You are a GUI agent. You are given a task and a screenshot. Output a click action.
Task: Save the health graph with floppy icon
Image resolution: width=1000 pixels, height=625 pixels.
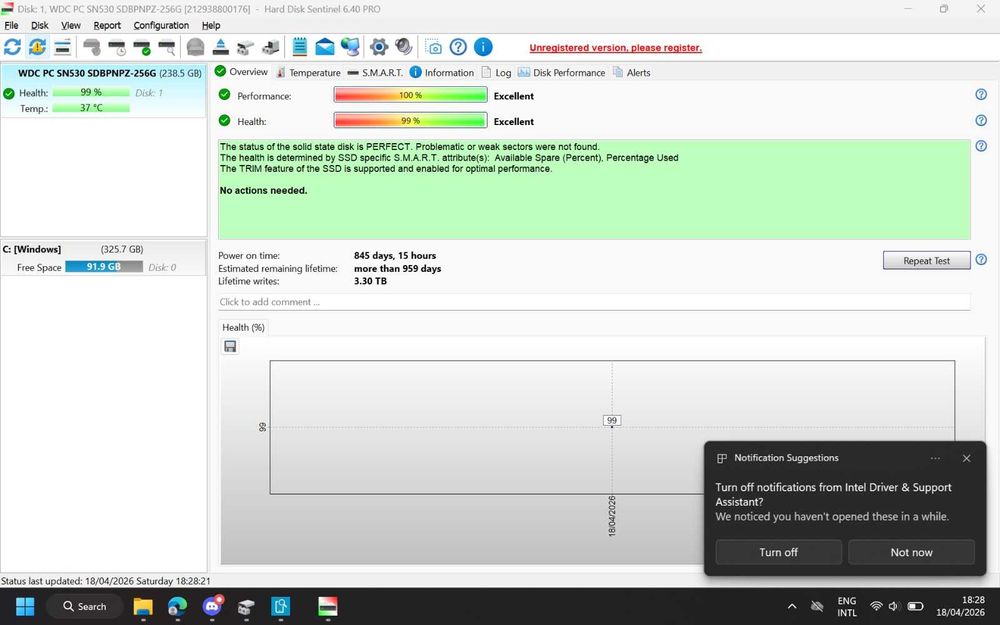230,346
